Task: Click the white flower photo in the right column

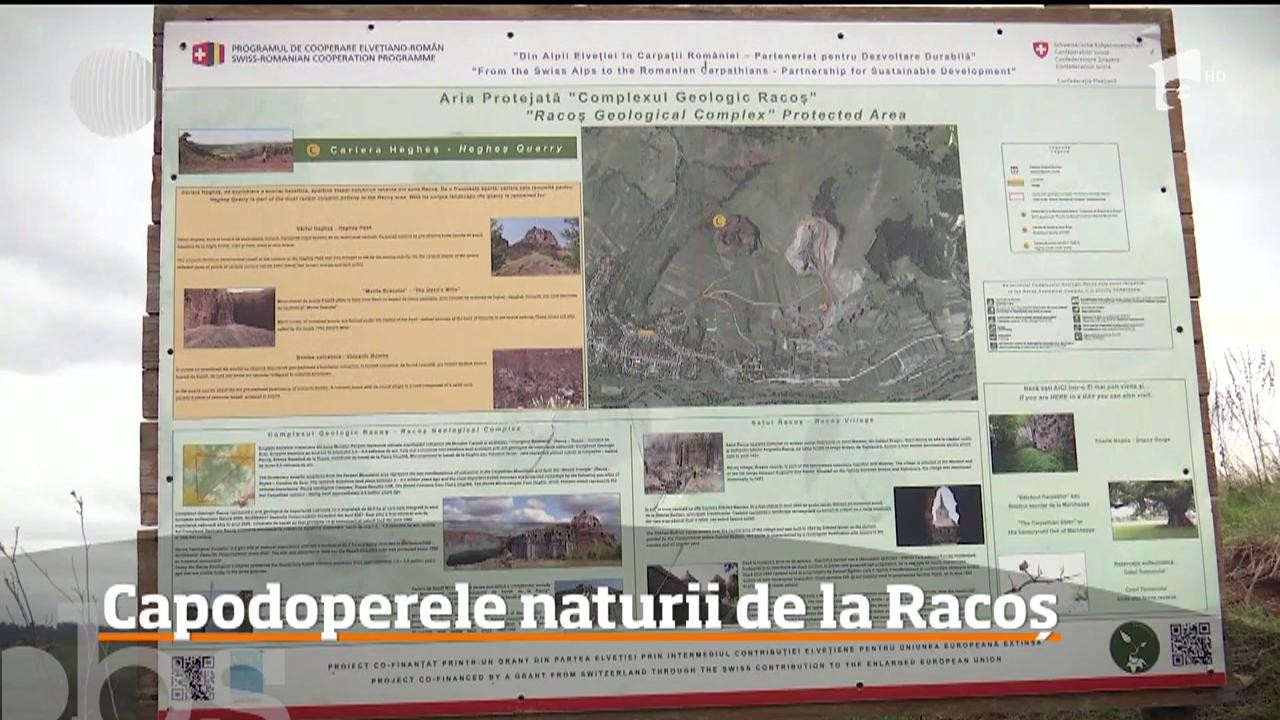Action: (1043, 581)
